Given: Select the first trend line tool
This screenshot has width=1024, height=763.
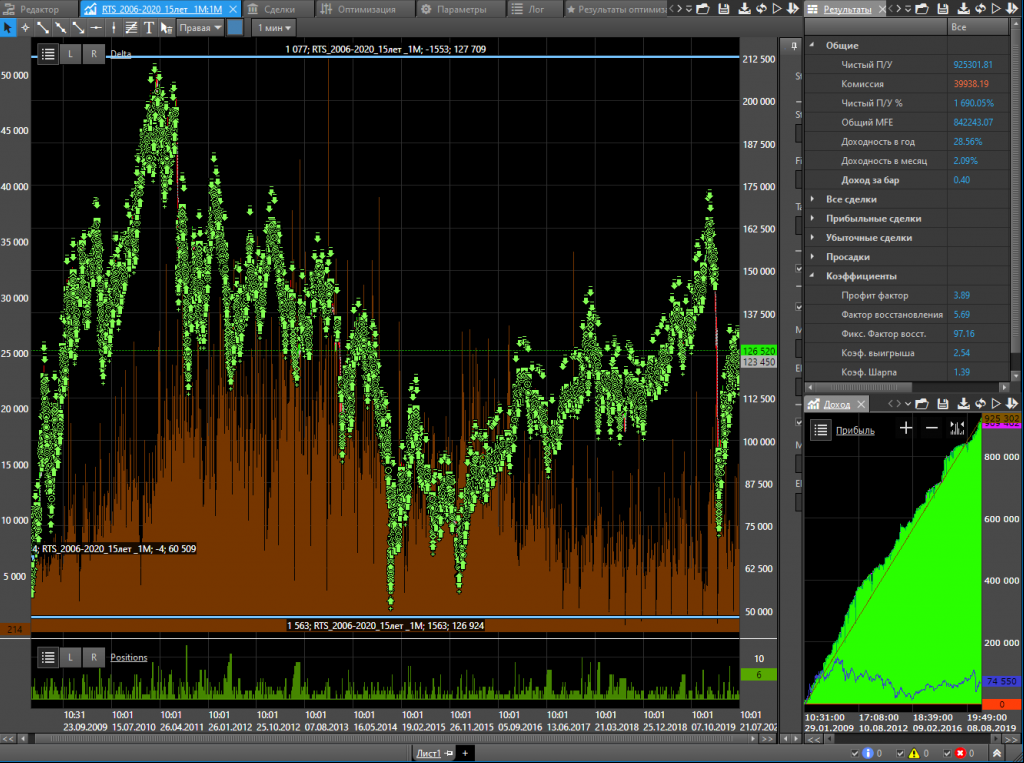Looking at the screenshot, I should tap(42, 27).
